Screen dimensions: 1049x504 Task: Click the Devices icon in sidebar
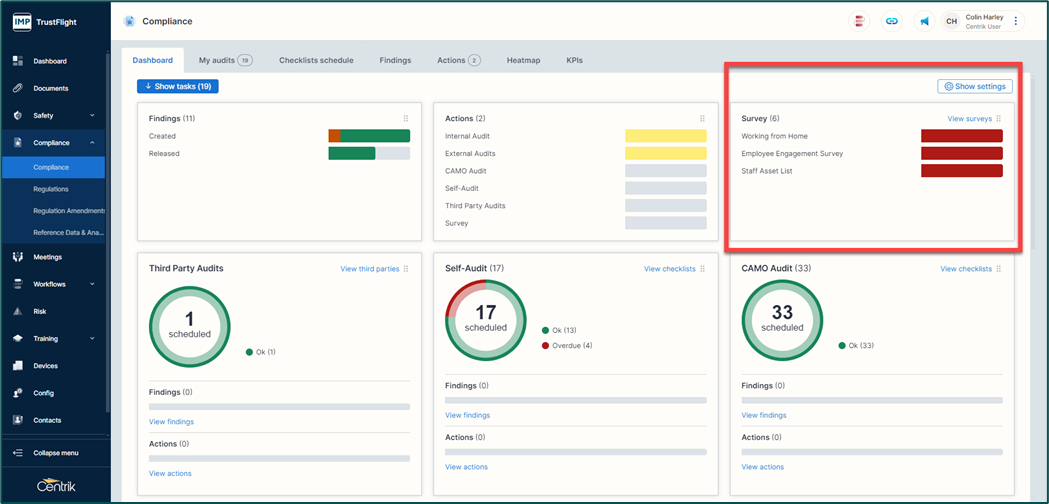pyautogui.click(x=17, y=366)
